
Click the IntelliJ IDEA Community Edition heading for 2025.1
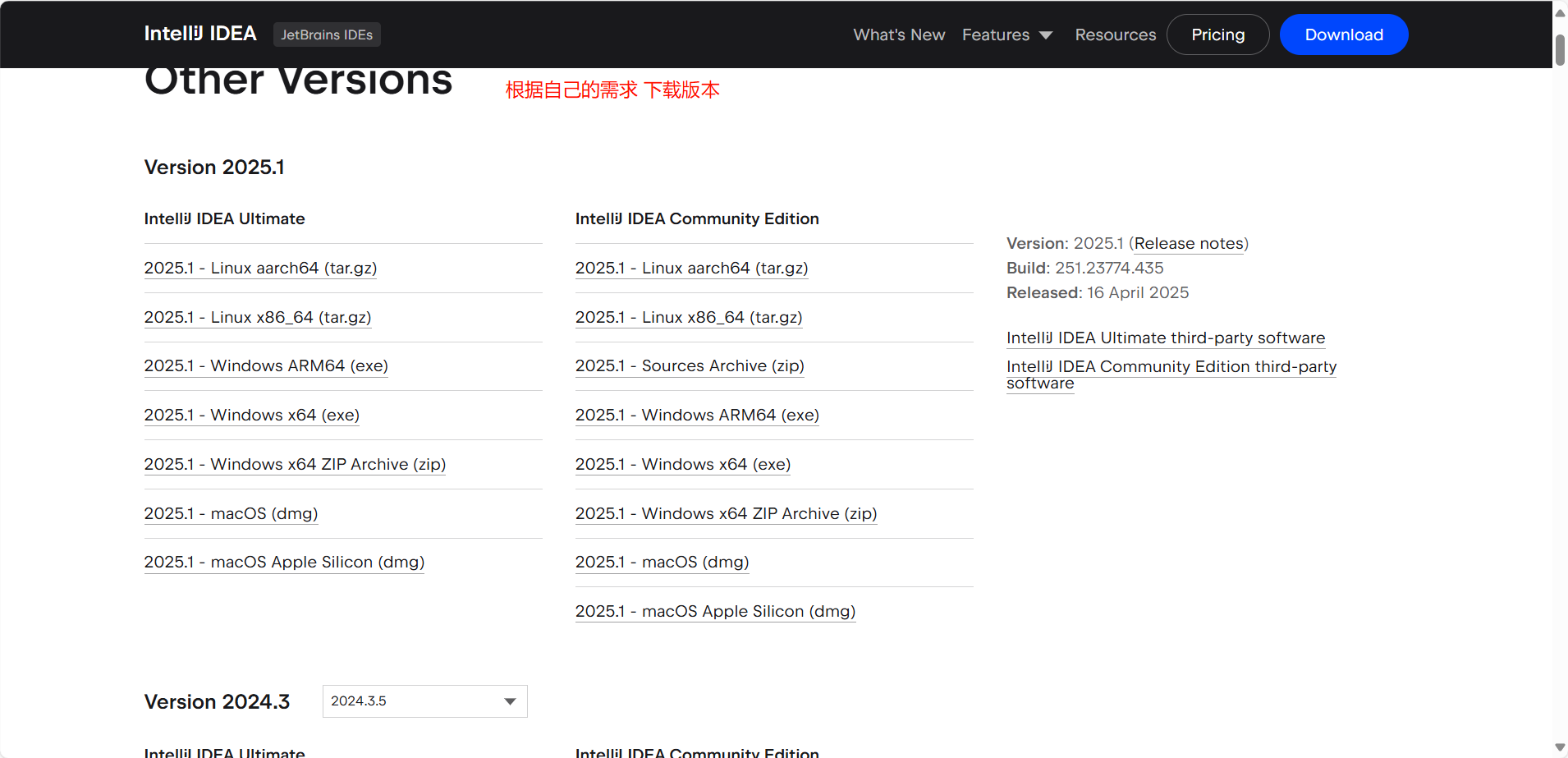tap(697, 218)
